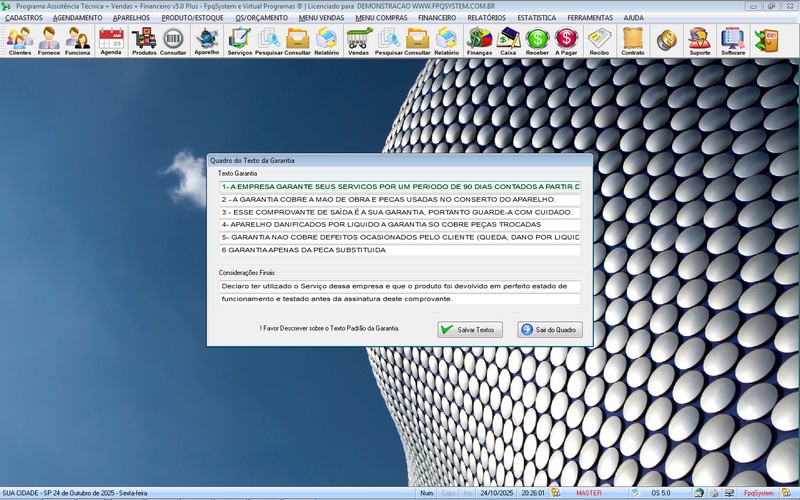Click the OS 5.0 status bar entry
This screenshot has height=500, width=800.
click(x=661, y=493)
